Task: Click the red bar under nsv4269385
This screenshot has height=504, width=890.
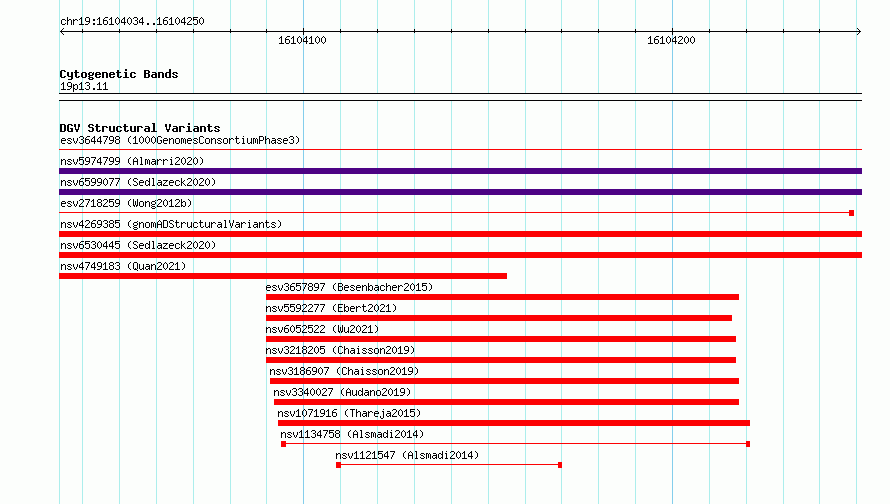Action: pyautogui.click(x=460, y=234)
